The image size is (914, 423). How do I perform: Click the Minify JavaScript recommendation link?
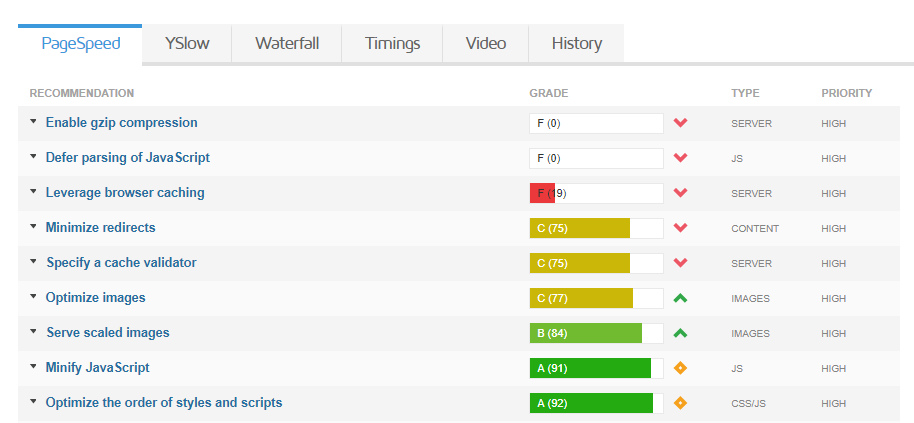(97, 368)
